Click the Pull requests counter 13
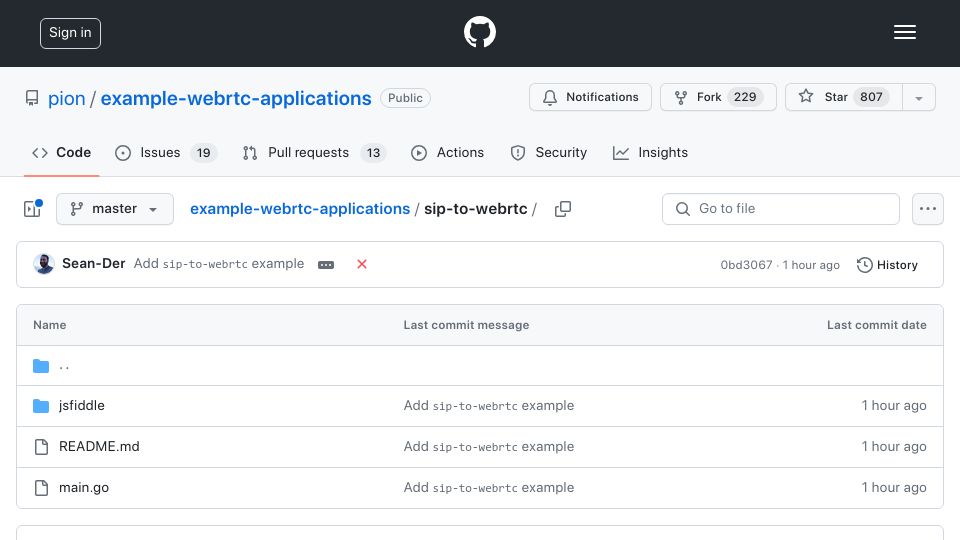This screenshot has height=540, width=960. coord(373,152)
